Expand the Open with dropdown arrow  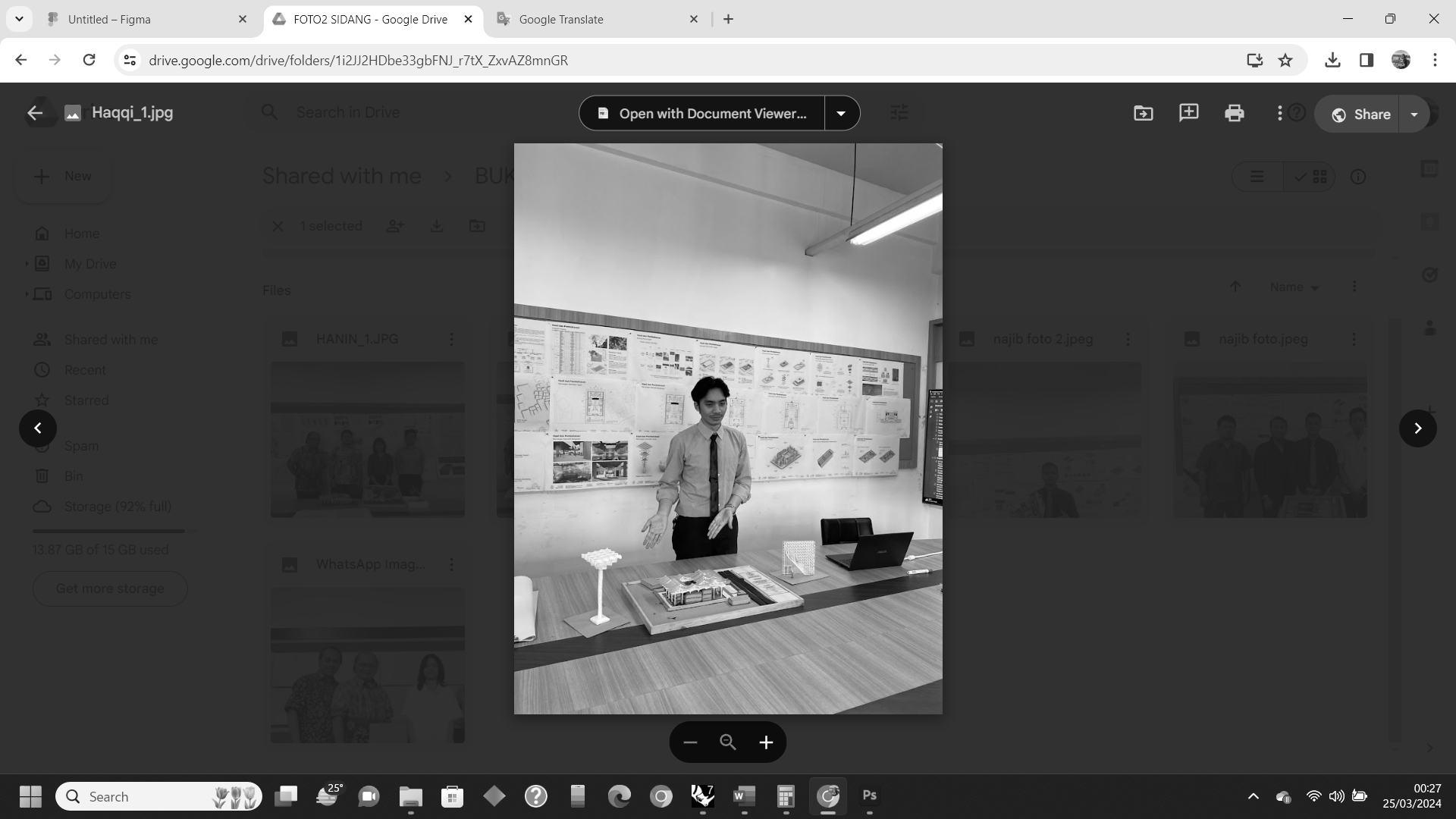841,113
